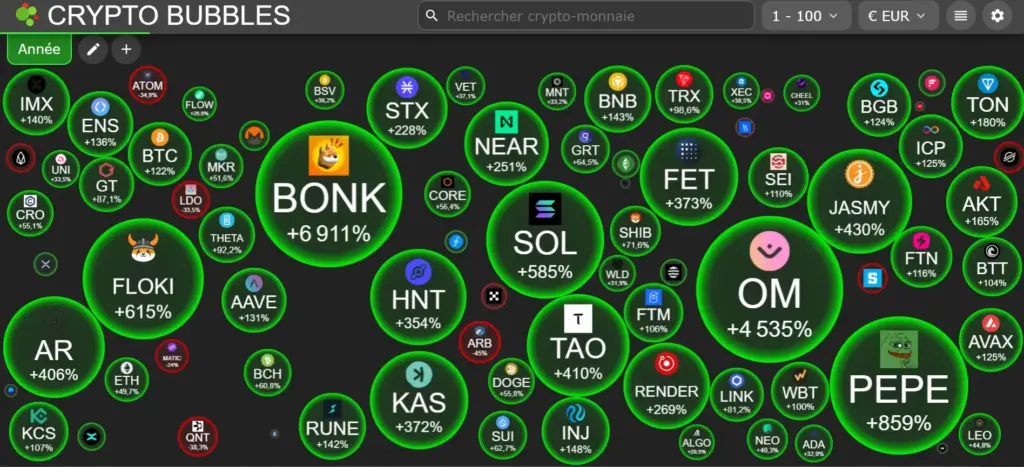Screen dimensions: 1024x467
Task: Click the Crypto Bubbles logo icon
Action: click(x=27, y=16)
